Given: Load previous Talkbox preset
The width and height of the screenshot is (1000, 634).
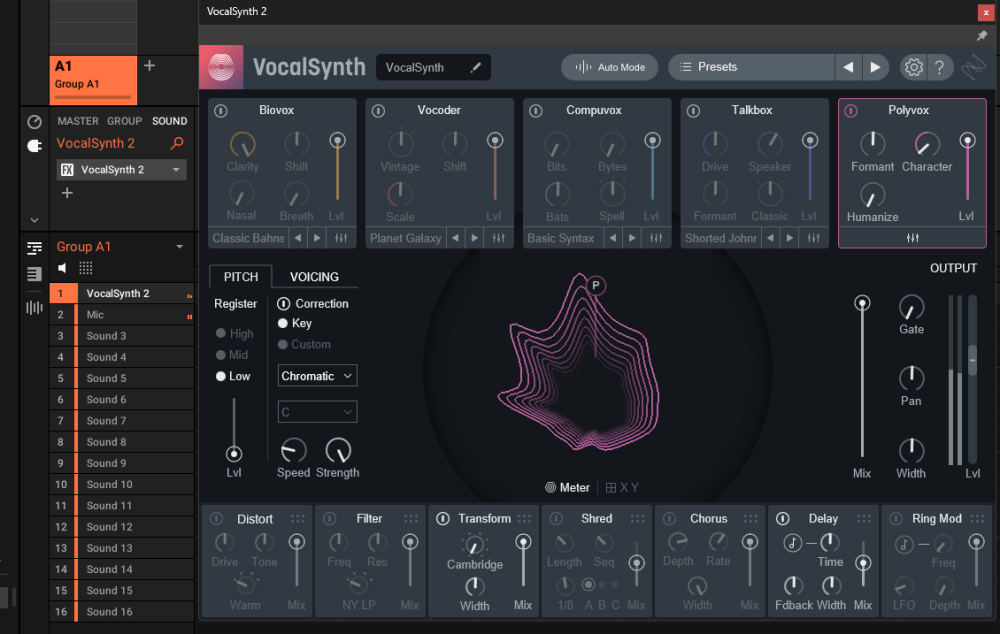Looking at the screenshot, I should coord(770,238).
